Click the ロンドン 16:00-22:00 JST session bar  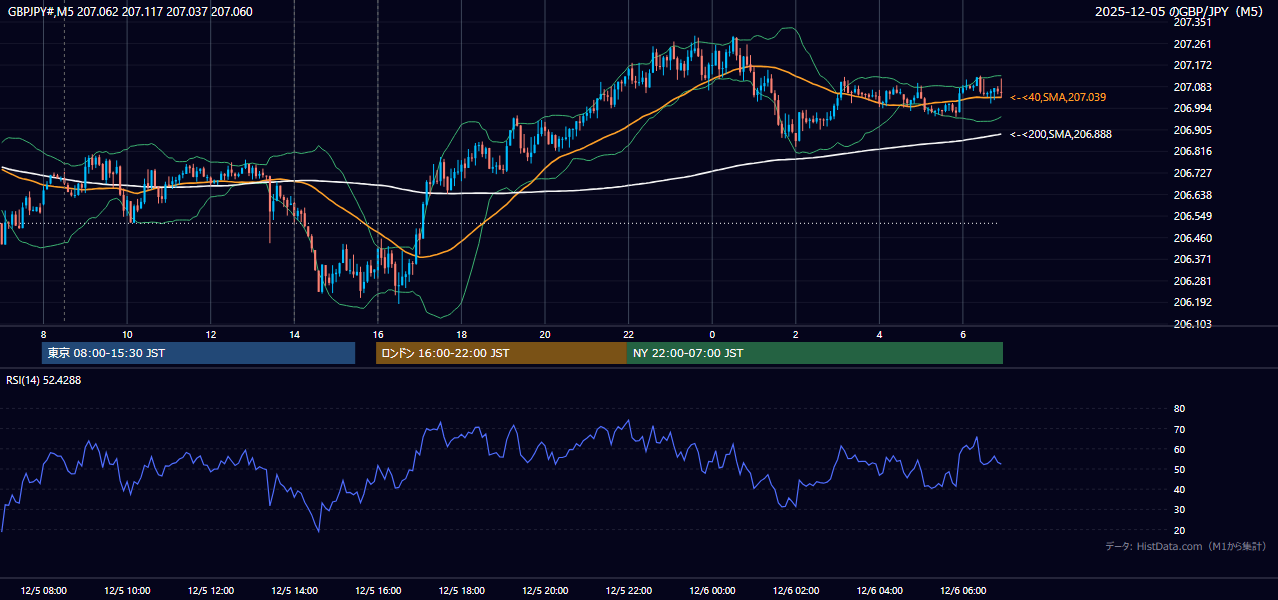(501, 353)
